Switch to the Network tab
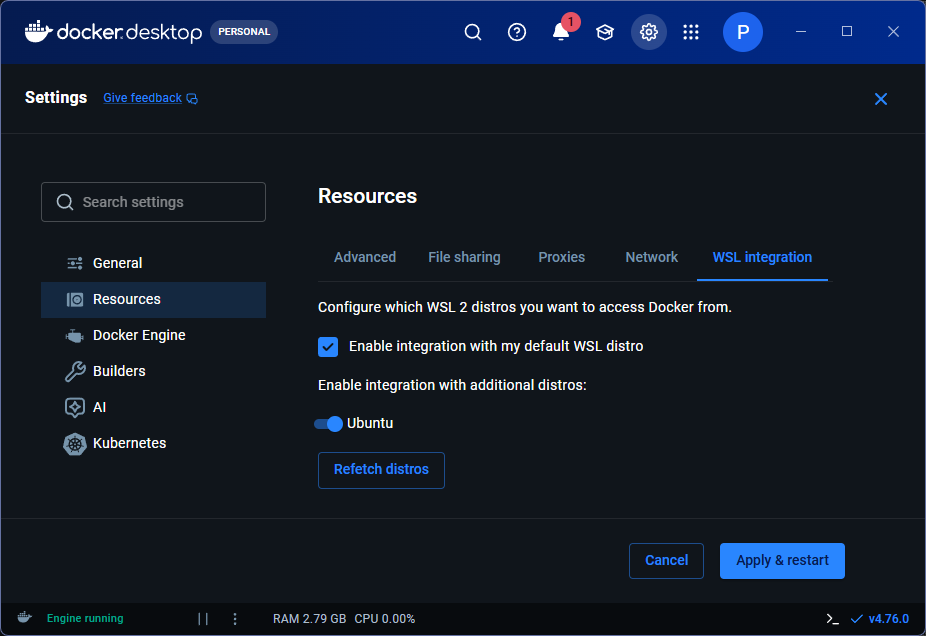Viewport: 926px width, 636px height. click(651, 257)
